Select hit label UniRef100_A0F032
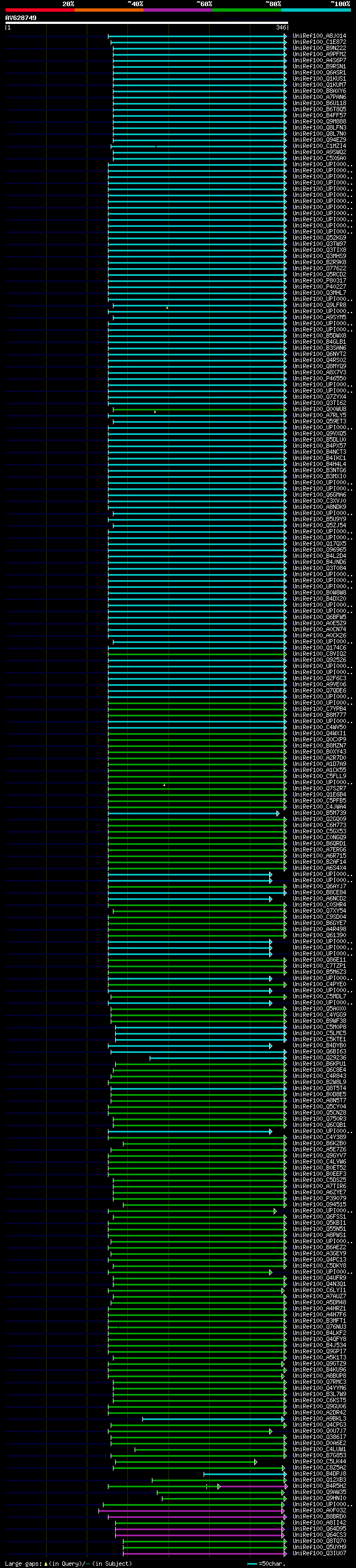356x1568 pixels. click(x=319, y=1510)
